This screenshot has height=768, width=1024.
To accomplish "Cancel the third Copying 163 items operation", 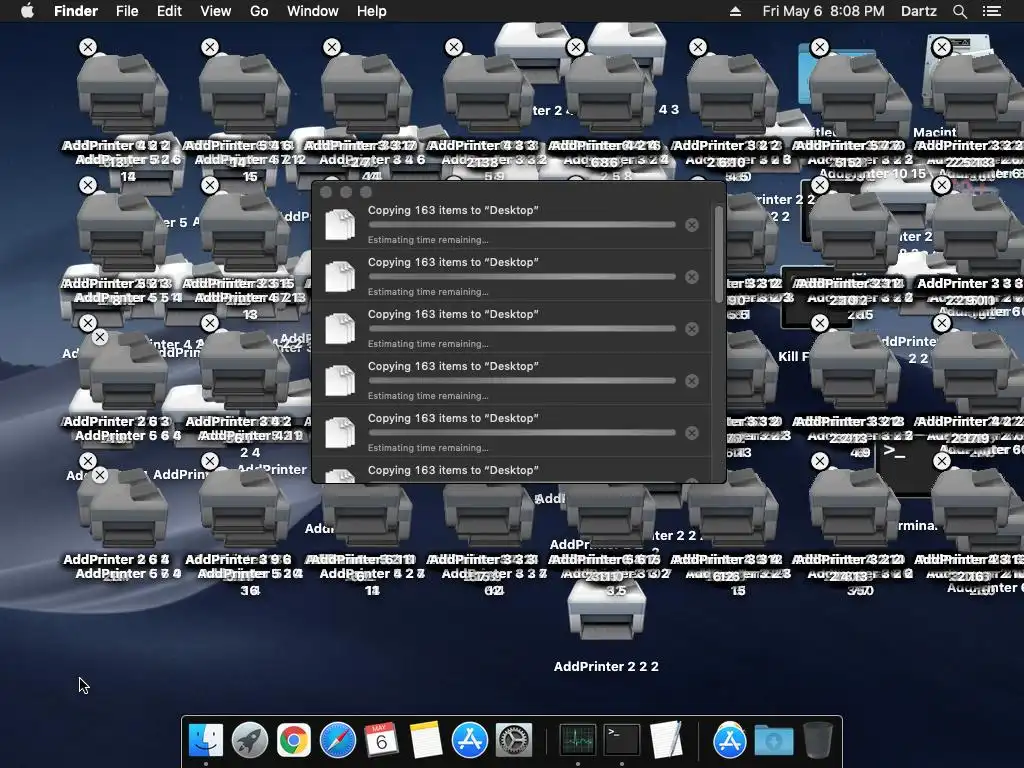I will point(692,329).
